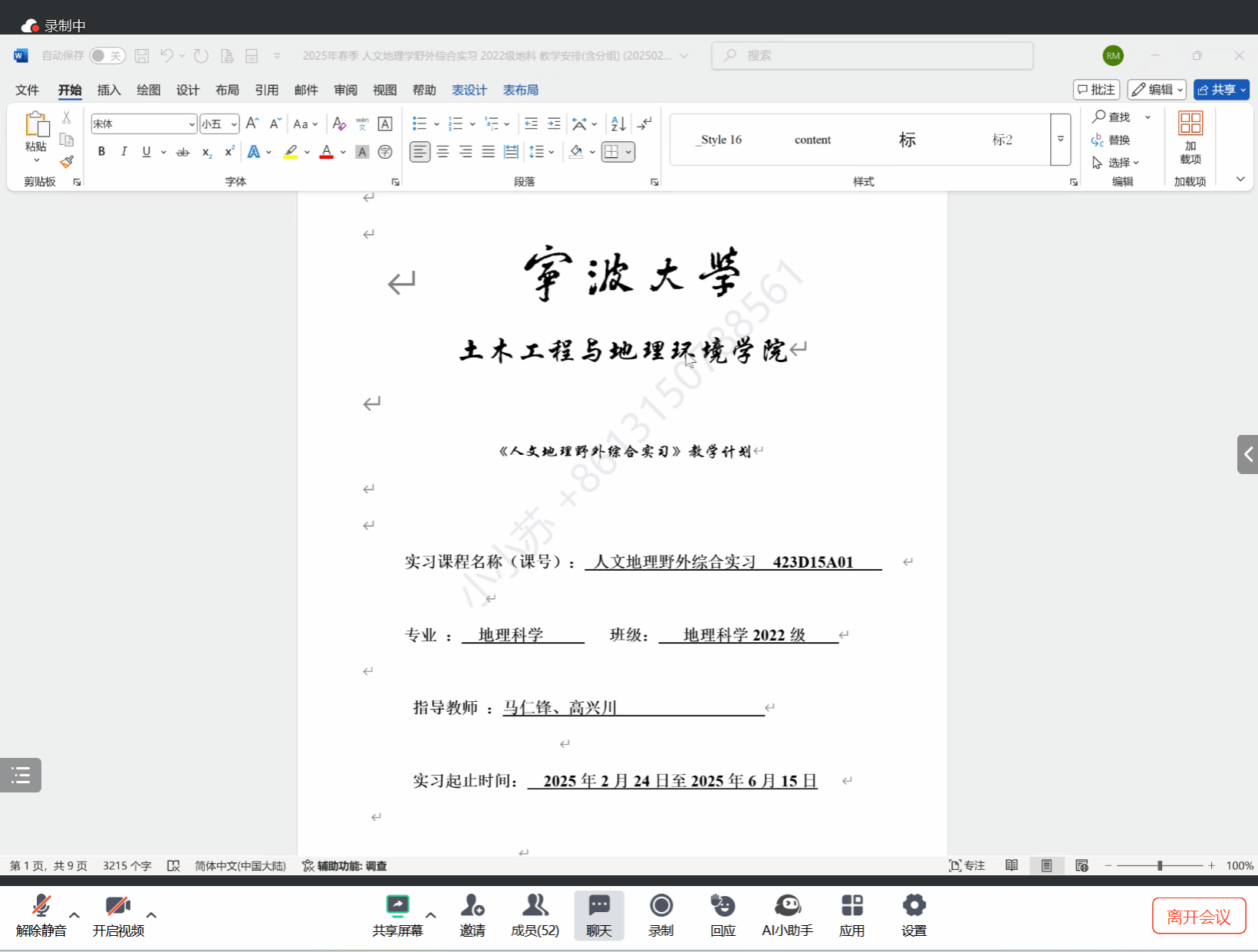The width and height of the screenshot is (1258, 952).
Task: Click the Format Painter brush icon
Action: 67,162
